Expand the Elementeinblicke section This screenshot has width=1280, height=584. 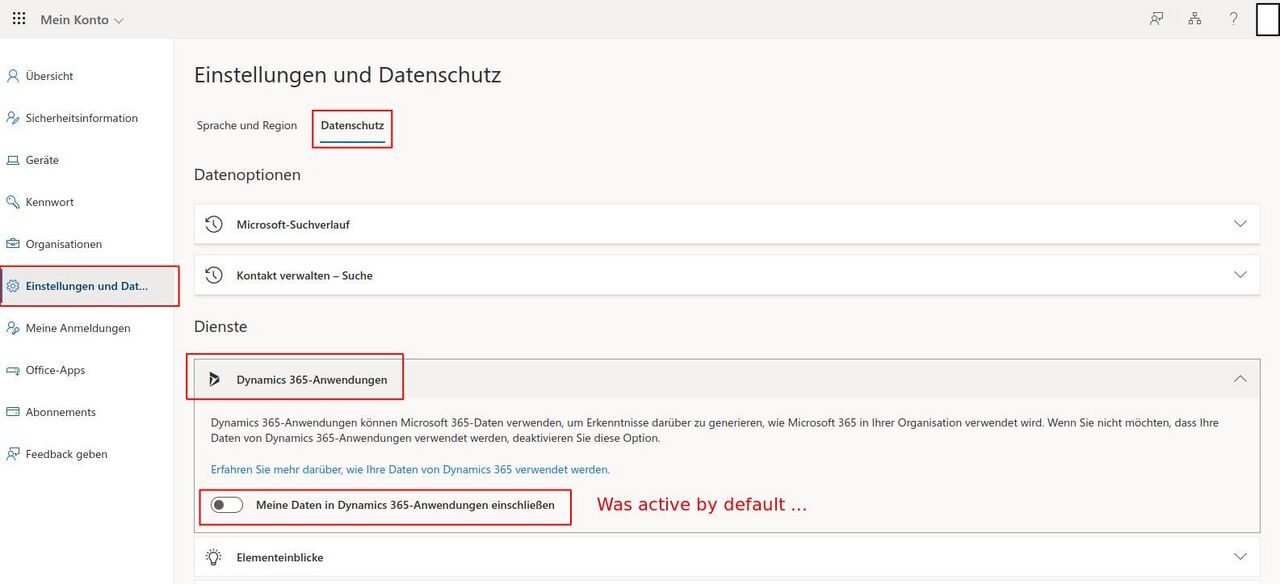click(1240, 557)
